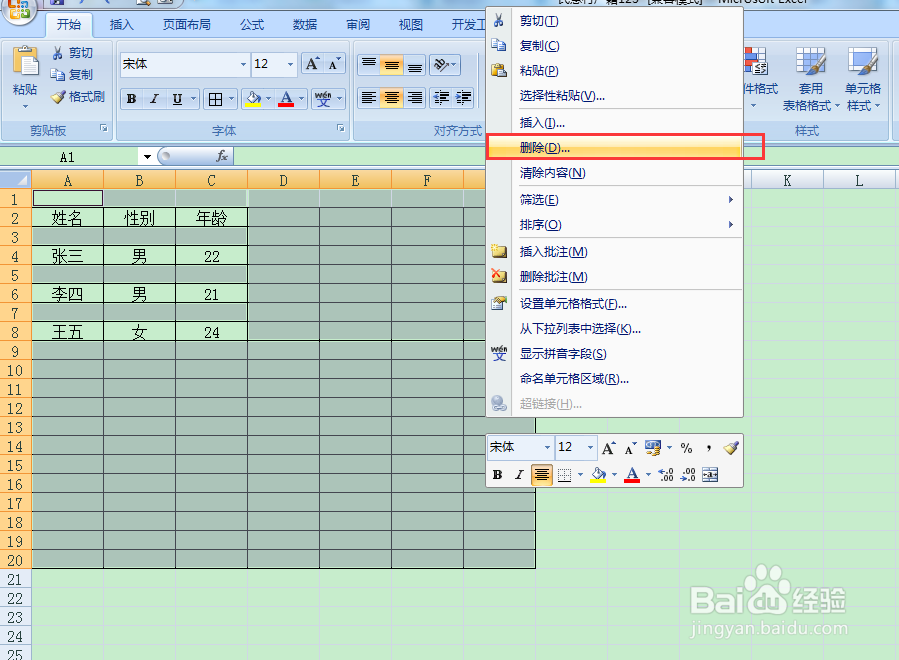Choose 选择性粘贴(V)... from the context menu
The image size is (899, 660).
coord(615,96)
